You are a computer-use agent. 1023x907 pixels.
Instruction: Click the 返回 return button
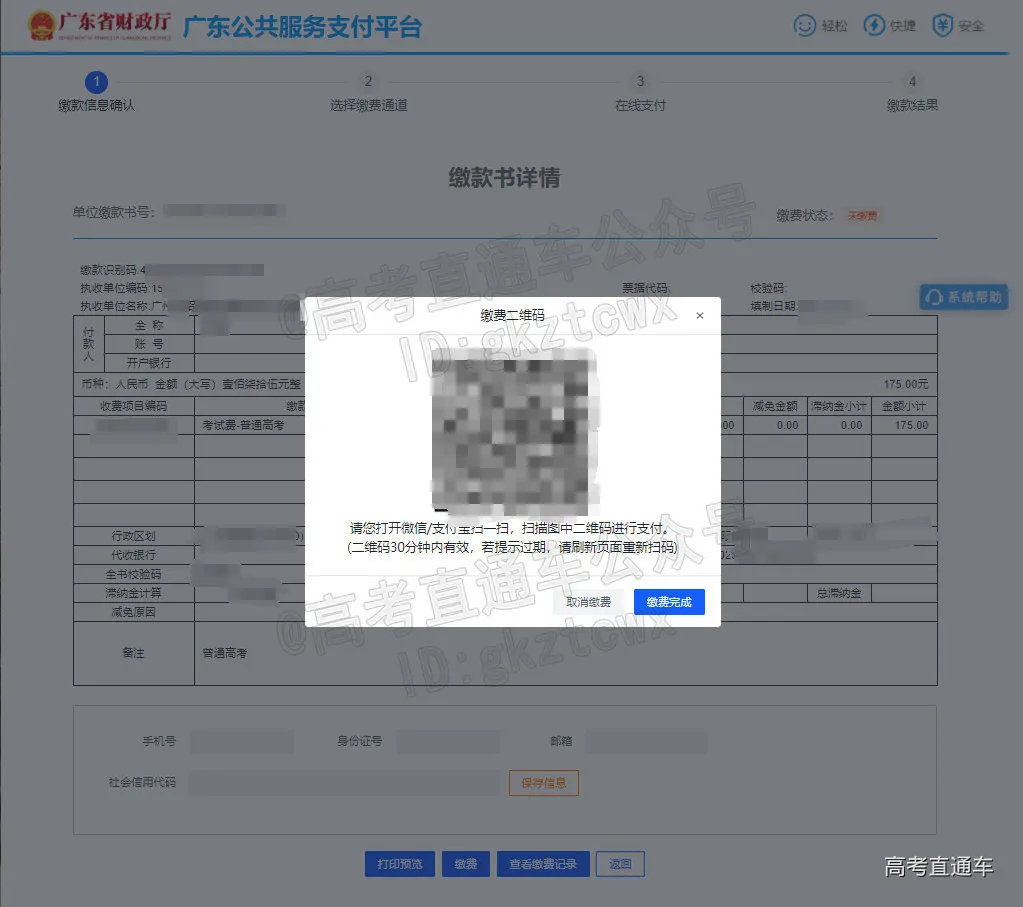coord(620,863)
